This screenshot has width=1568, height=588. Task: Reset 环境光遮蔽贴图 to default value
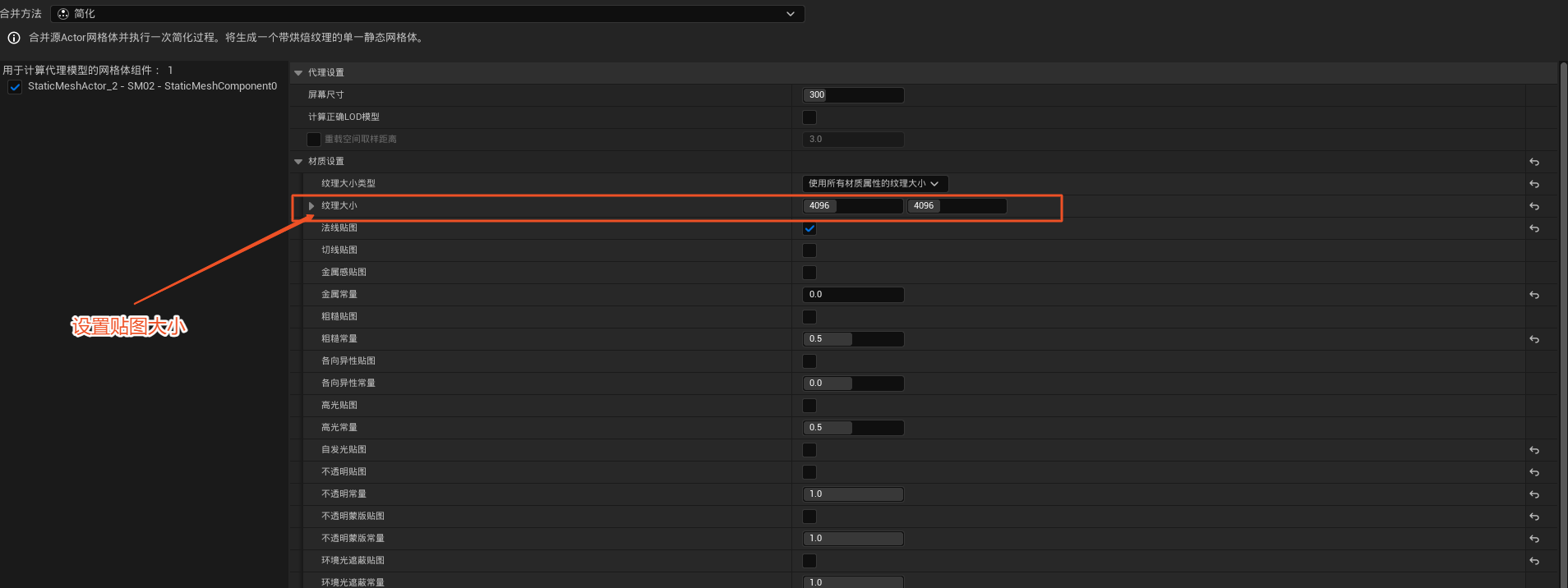coord(1534,561)
